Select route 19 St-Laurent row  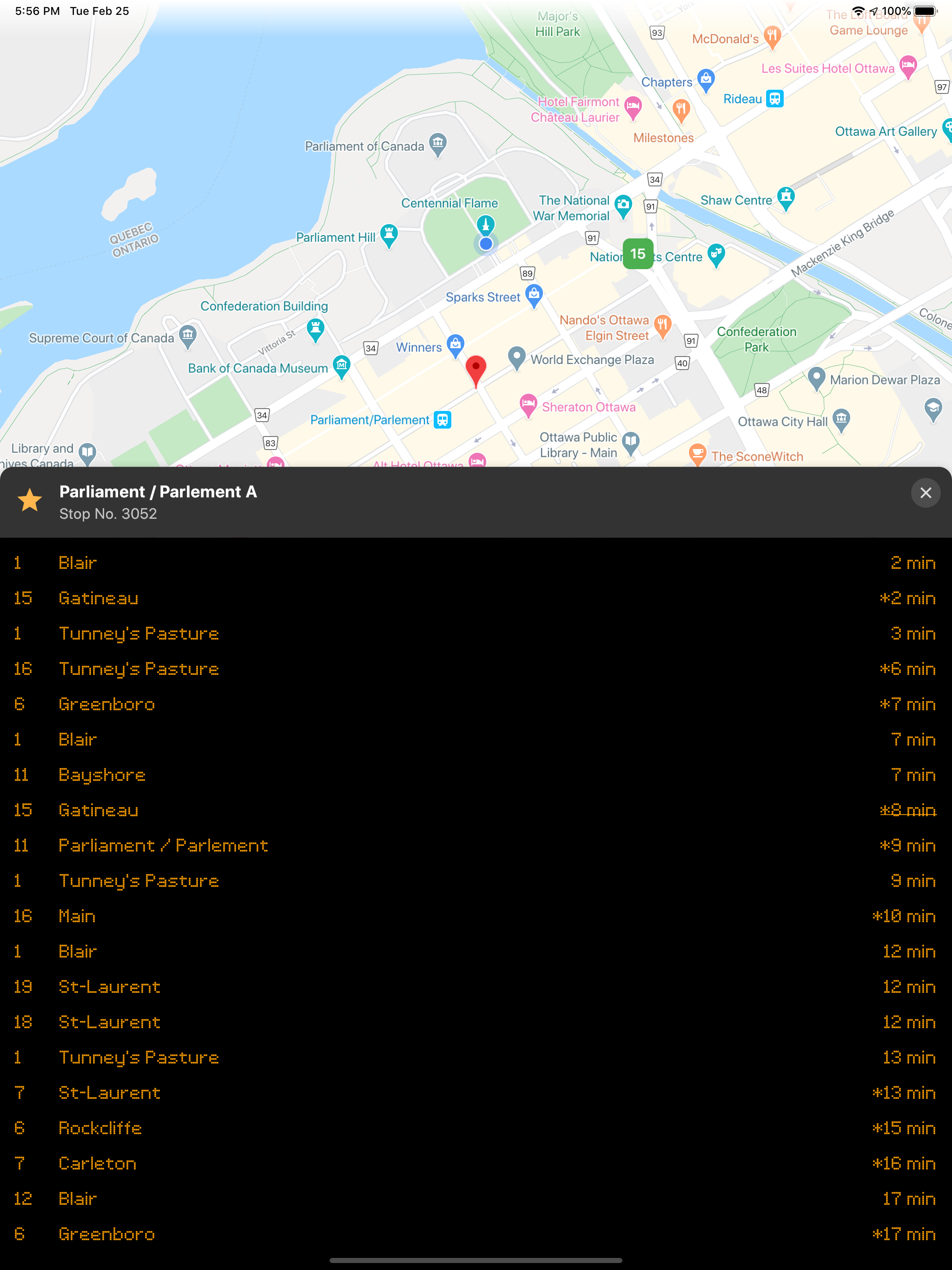[476, 986]
